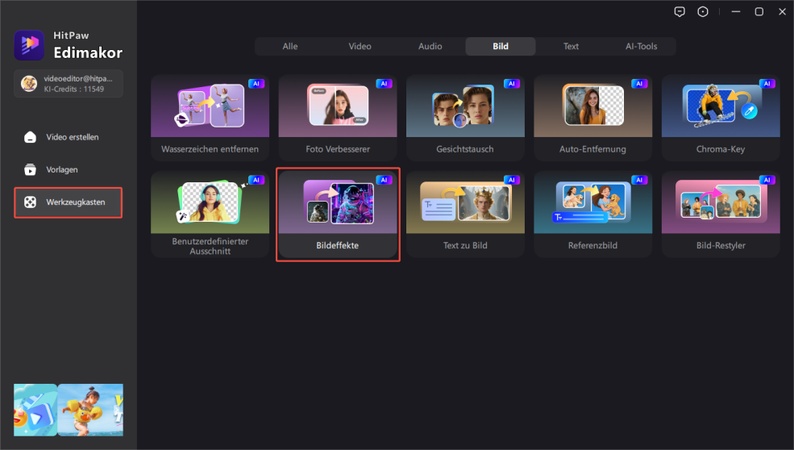Image resolution: width=794 pixels, height=450 pixels.
Task: Click the user avatar profile picture
Action: coord(29,83)
